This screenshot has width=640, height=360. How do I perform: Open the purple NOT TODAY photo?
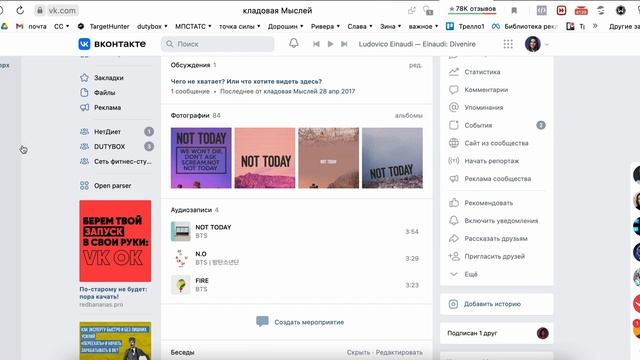201,158
